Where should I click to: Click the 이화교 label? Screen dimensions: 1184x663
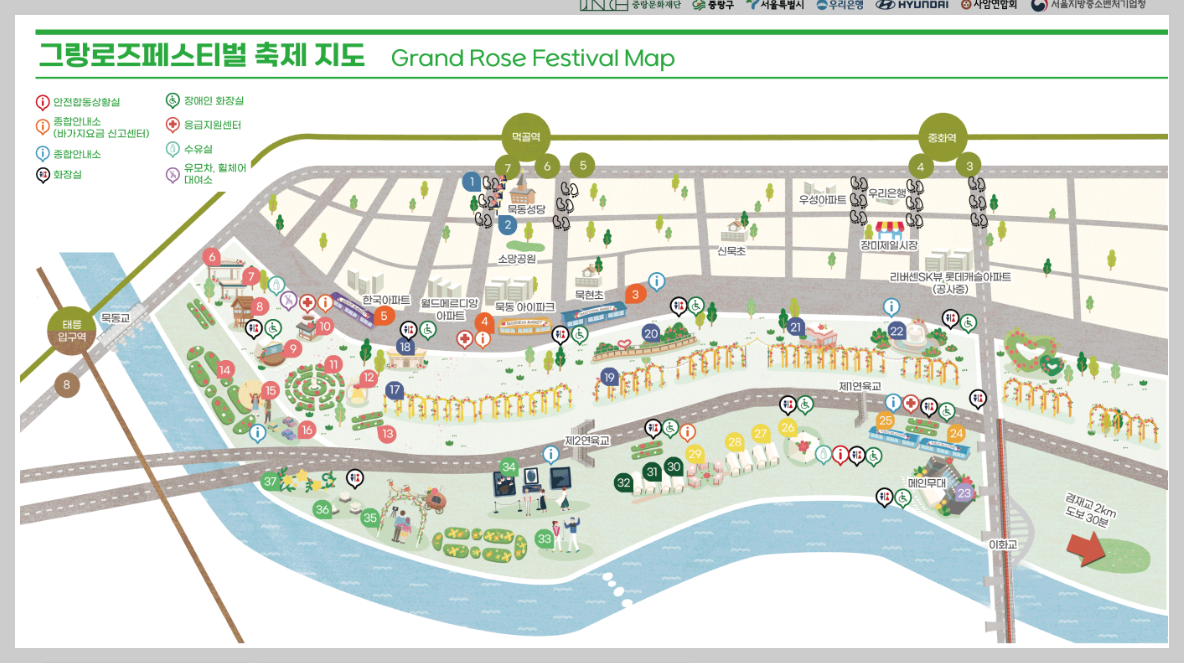[1003, 544]
